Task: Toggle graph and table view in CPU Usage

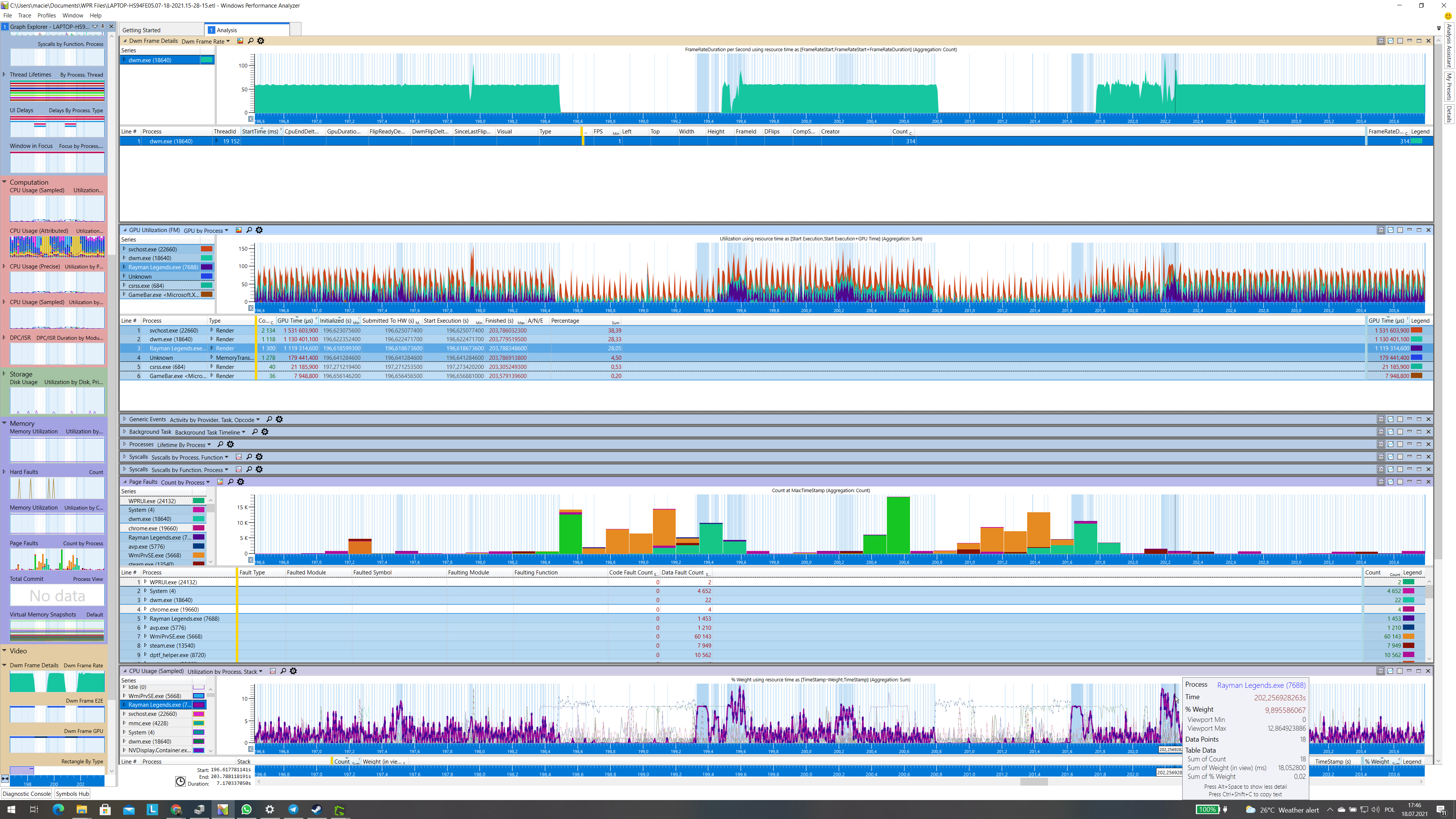Action: 1381,672
